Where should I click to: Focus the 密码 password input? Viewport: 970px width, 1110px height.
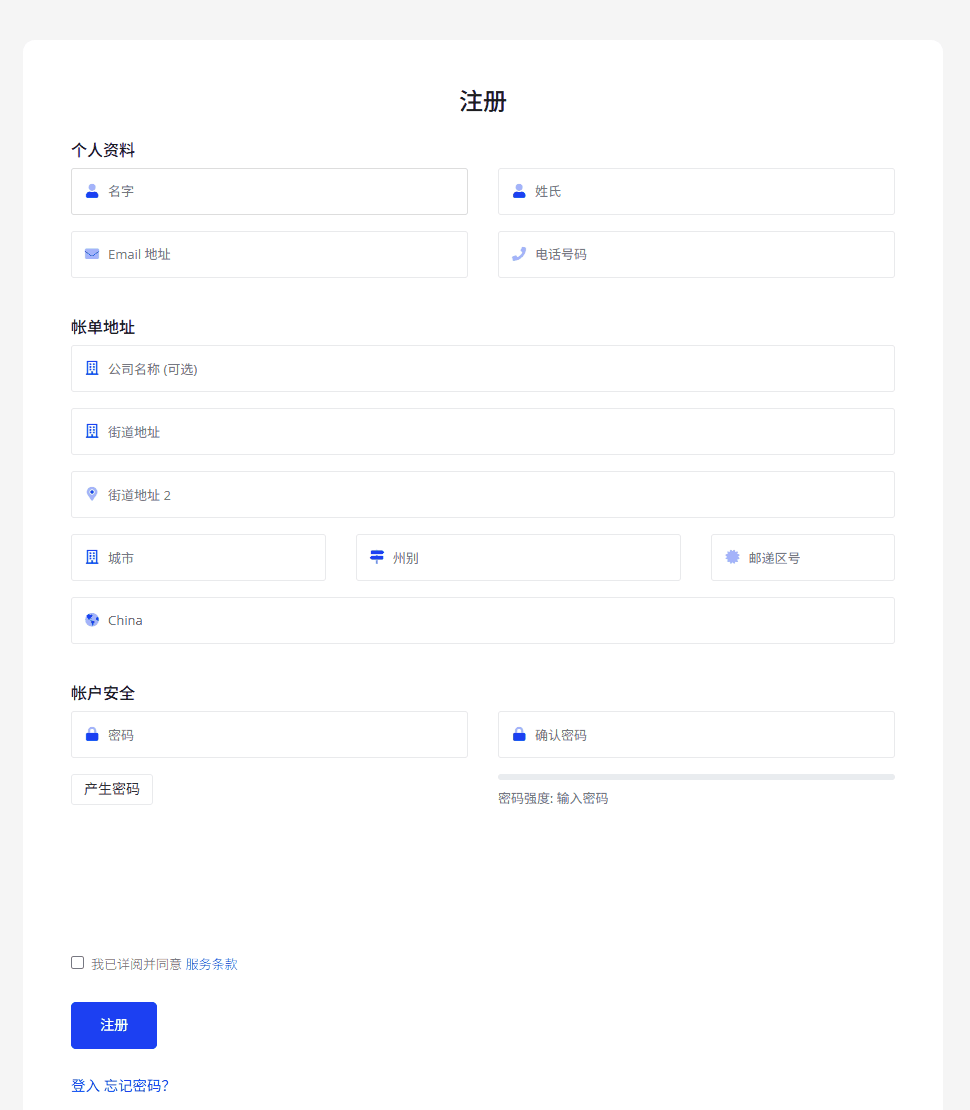tap(269, 734)
